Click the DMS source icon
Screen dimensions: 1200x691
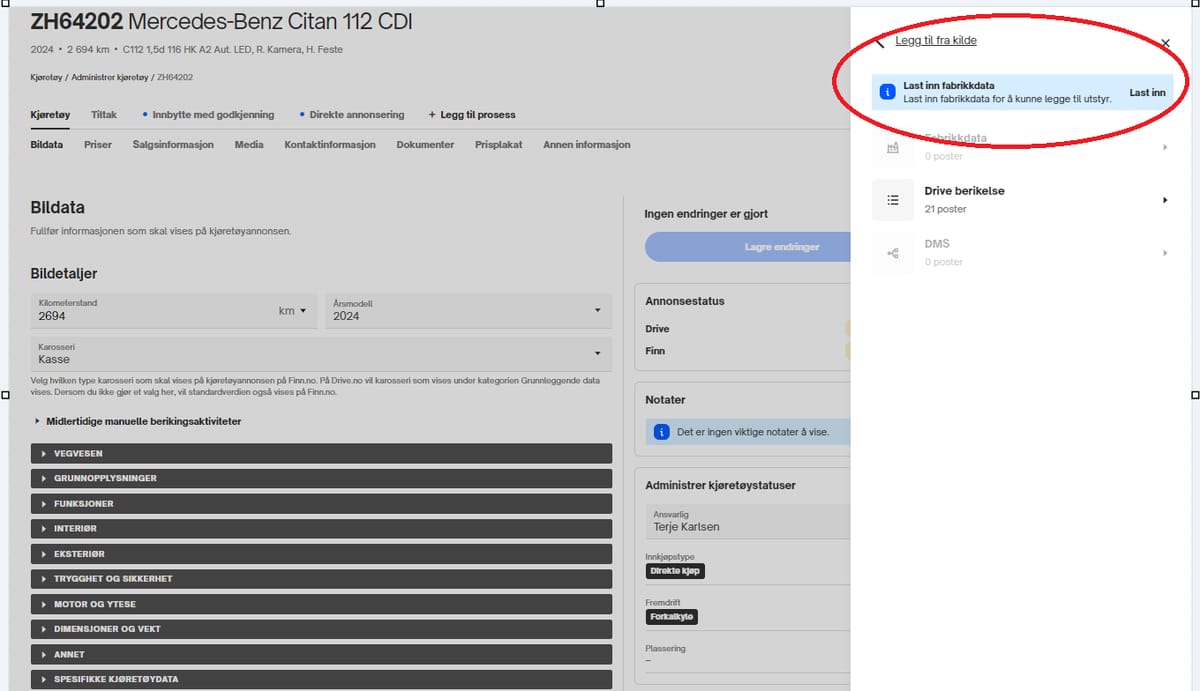tap(892, 253)
